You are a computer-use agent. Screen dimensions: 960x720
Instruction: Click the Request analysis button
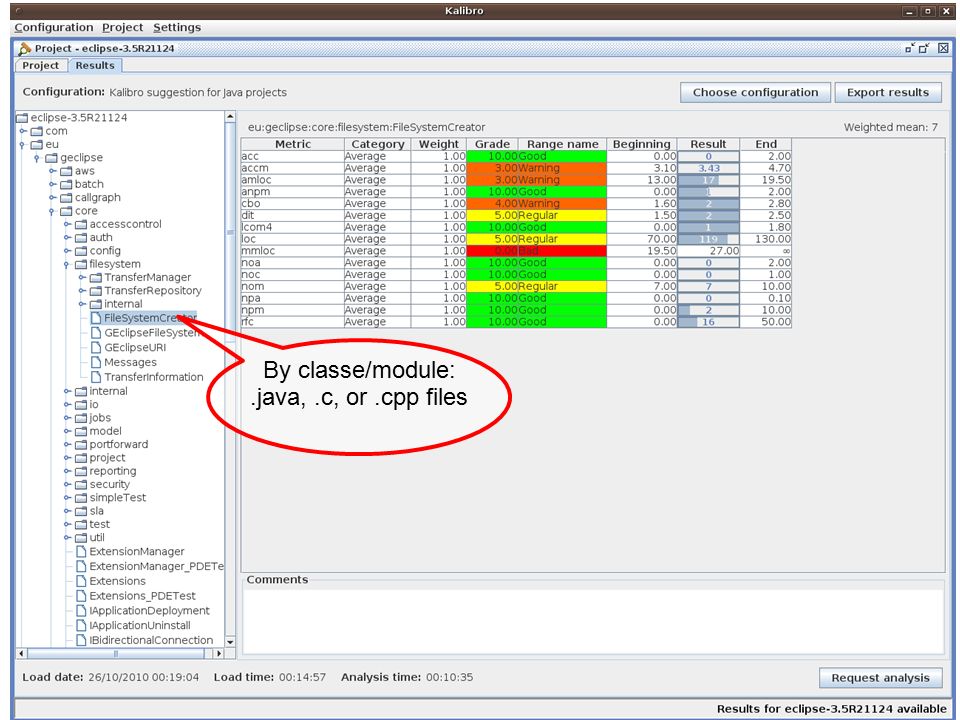click(x=880, y=678)
